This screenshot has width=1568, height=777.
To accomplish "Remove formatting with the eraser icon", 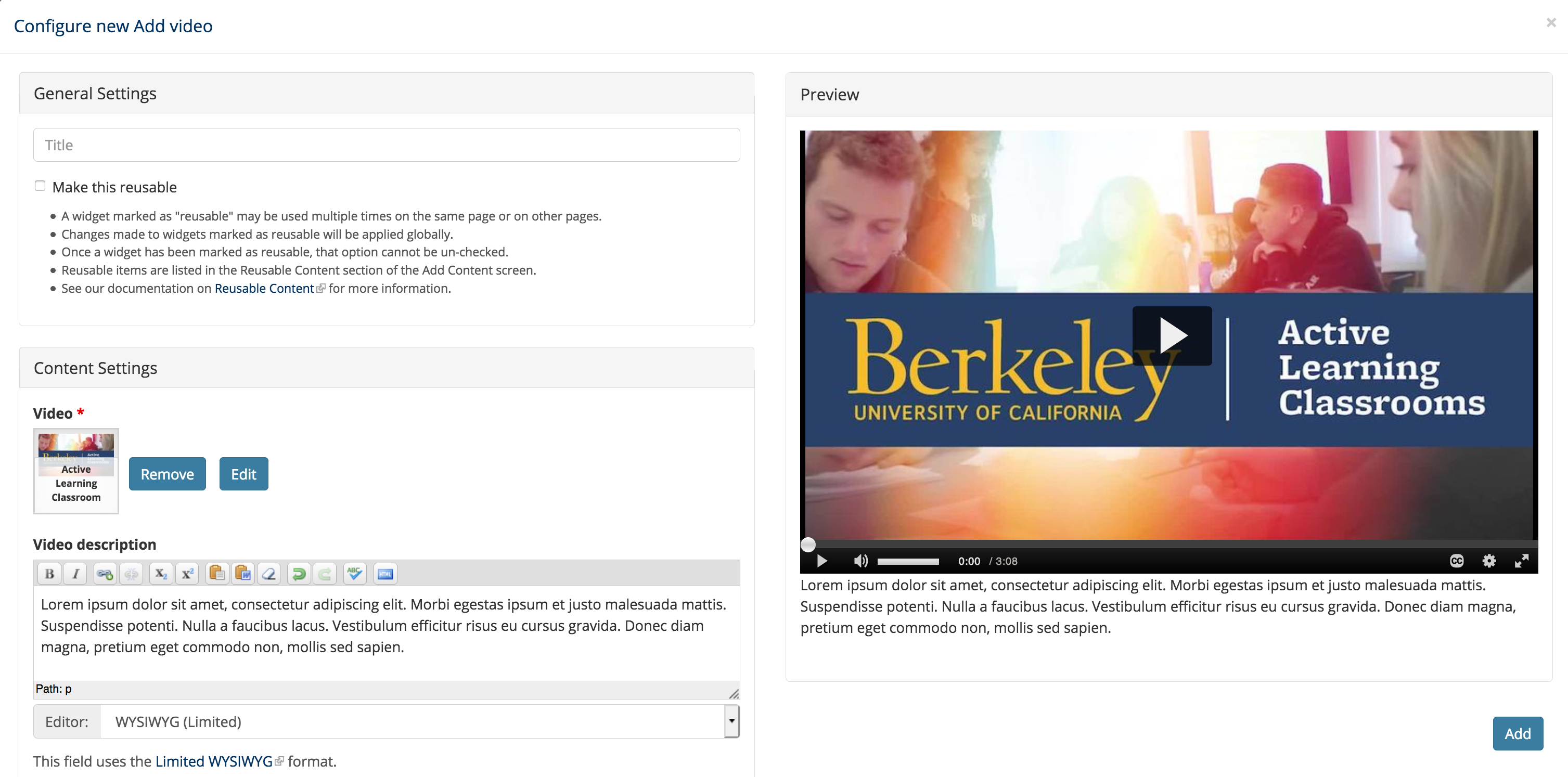I will point(268,573).
